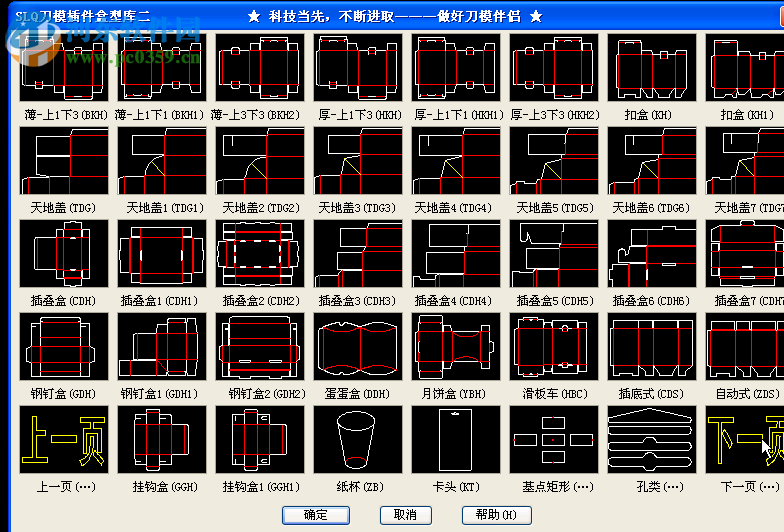The image size is (784, 532).
Task: Pick the 月饼盒 (YBH) mooncake box template
Action: point(456,346)
